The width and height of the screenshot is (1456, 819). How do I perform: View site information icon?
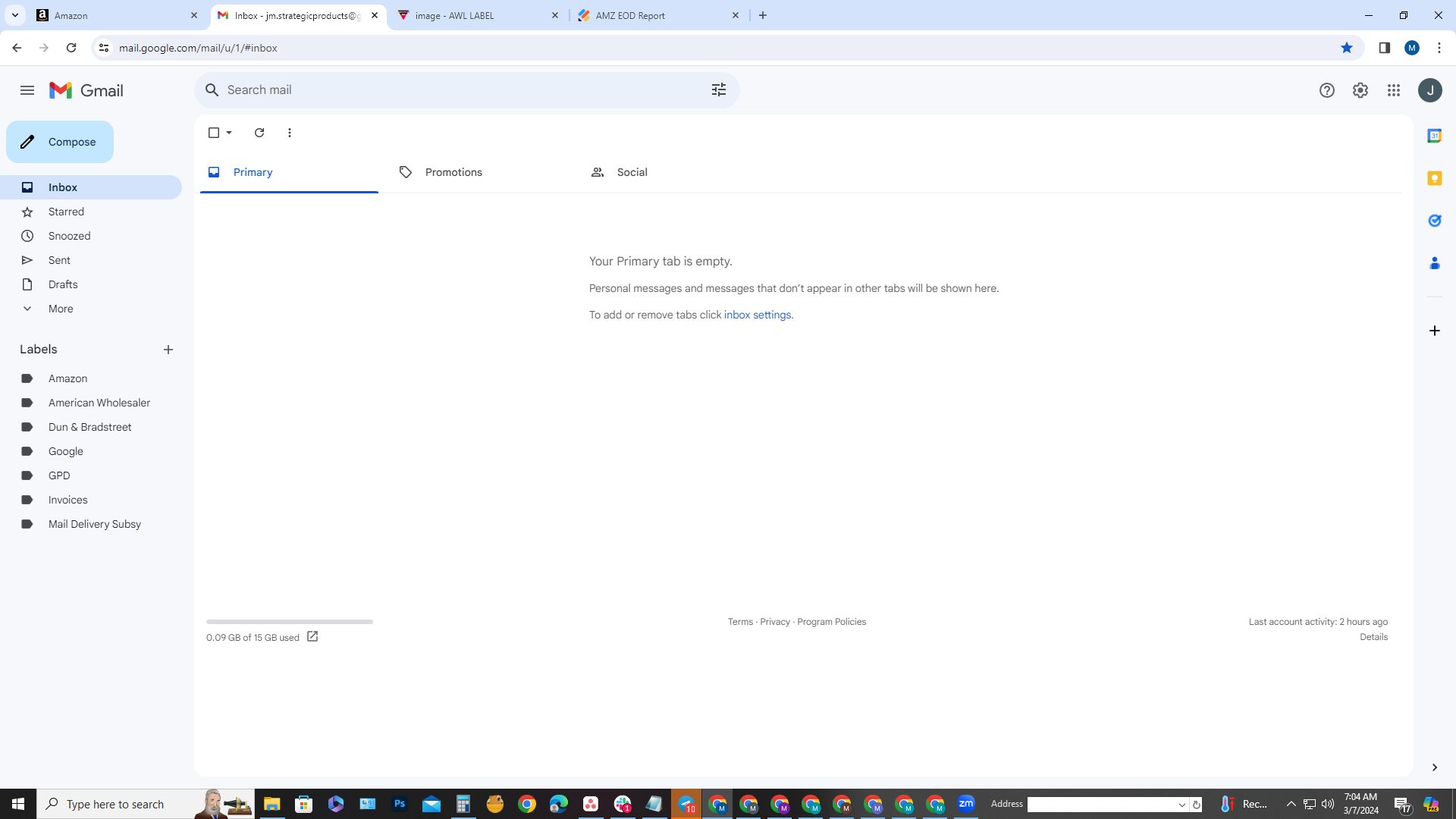click(x=104, y=48)
